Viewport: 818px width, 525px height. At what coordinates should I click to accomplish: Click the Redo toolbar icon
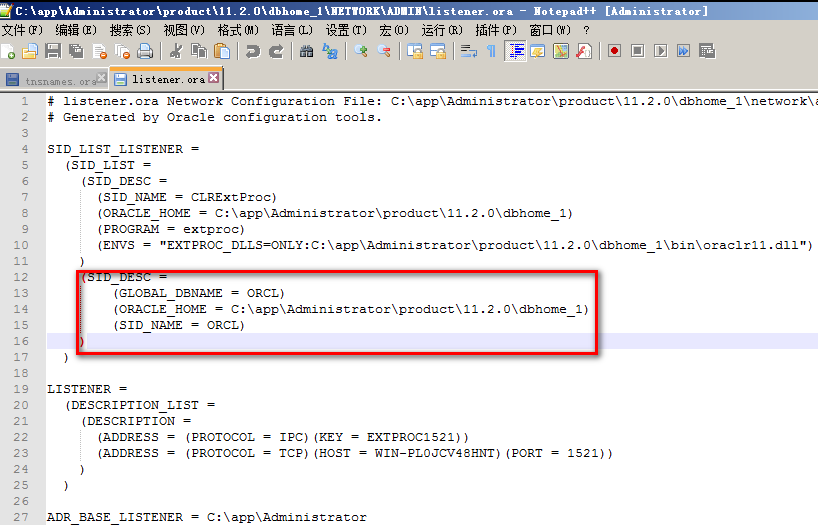click(276, 51)
